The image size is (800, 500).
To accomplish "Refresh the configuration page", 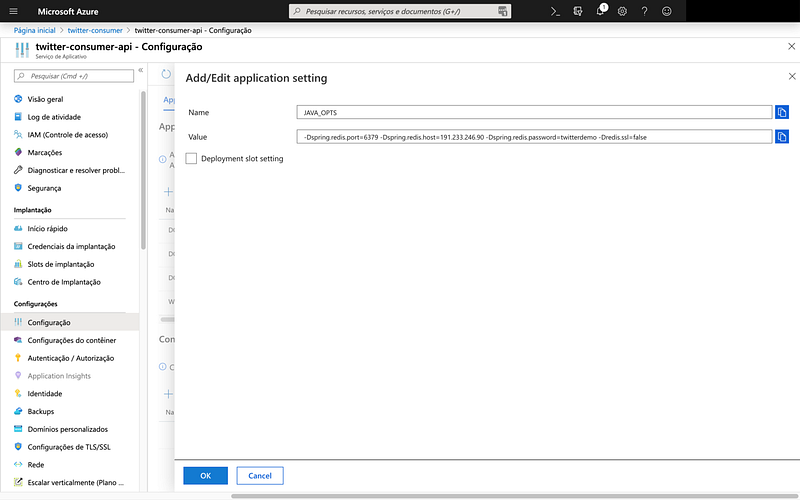I will pos(166,74).
